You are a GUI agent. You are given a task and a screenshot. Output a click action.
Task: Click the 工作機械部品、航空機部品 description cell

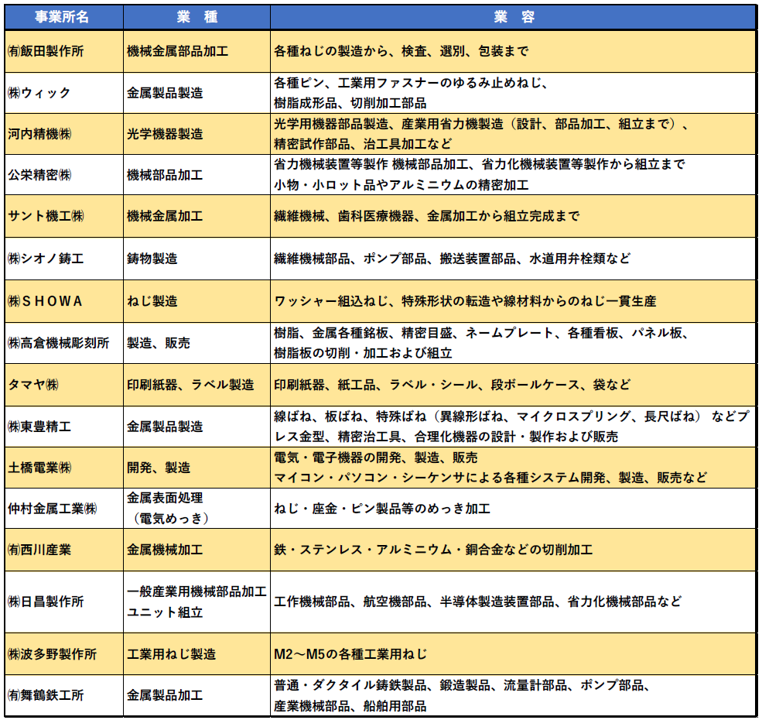[513, 602]
